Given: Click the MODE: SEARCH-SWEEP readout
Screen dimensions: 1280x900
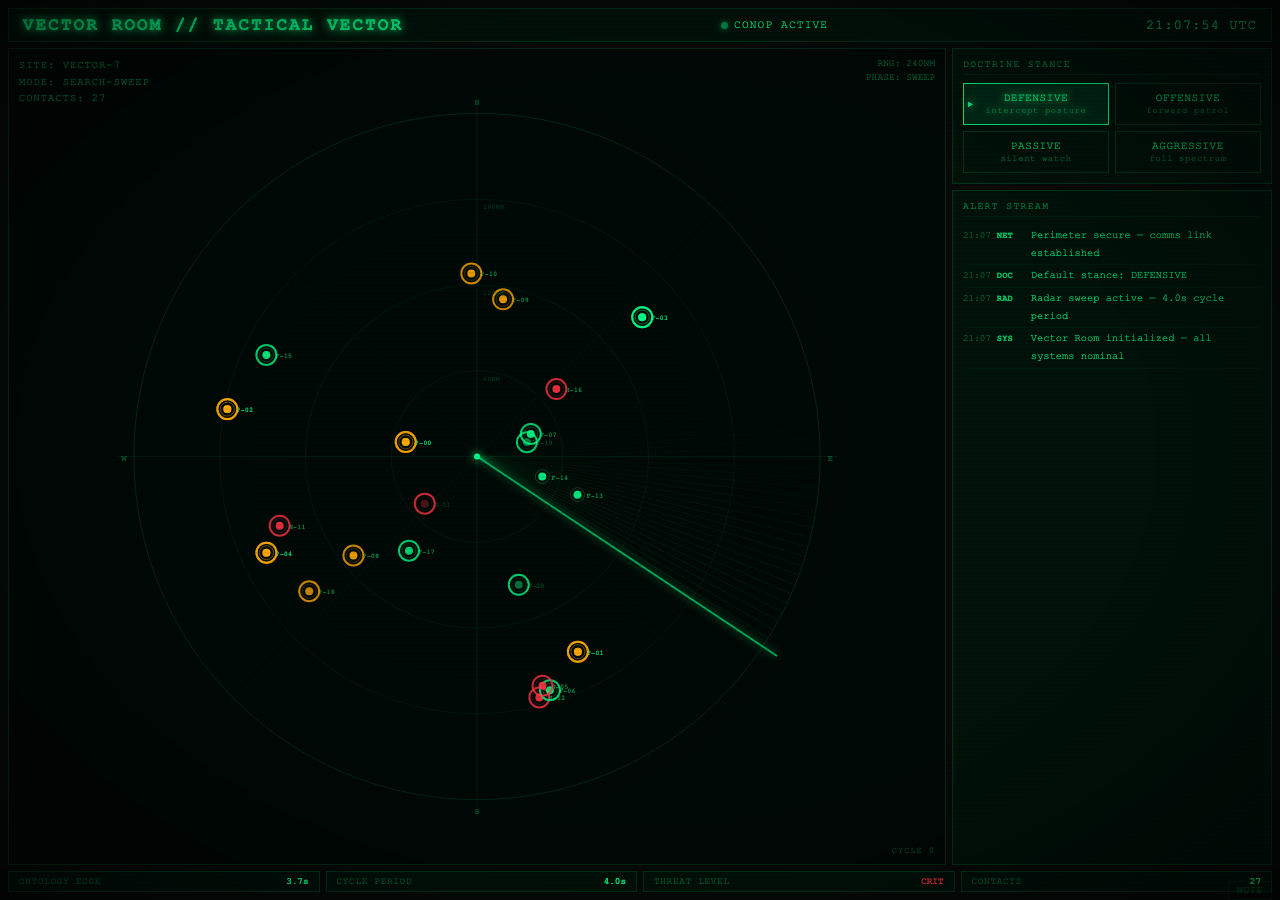Looking at the screenshot, I should (84, 82).
